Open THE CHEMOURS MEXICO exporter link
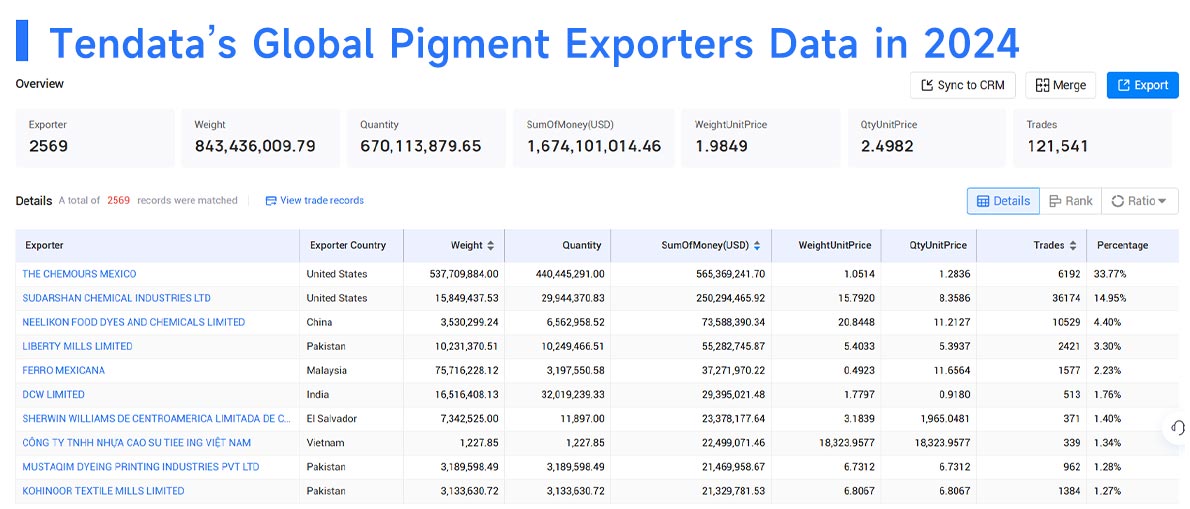The image size is (1190, 509). (80, 274)
